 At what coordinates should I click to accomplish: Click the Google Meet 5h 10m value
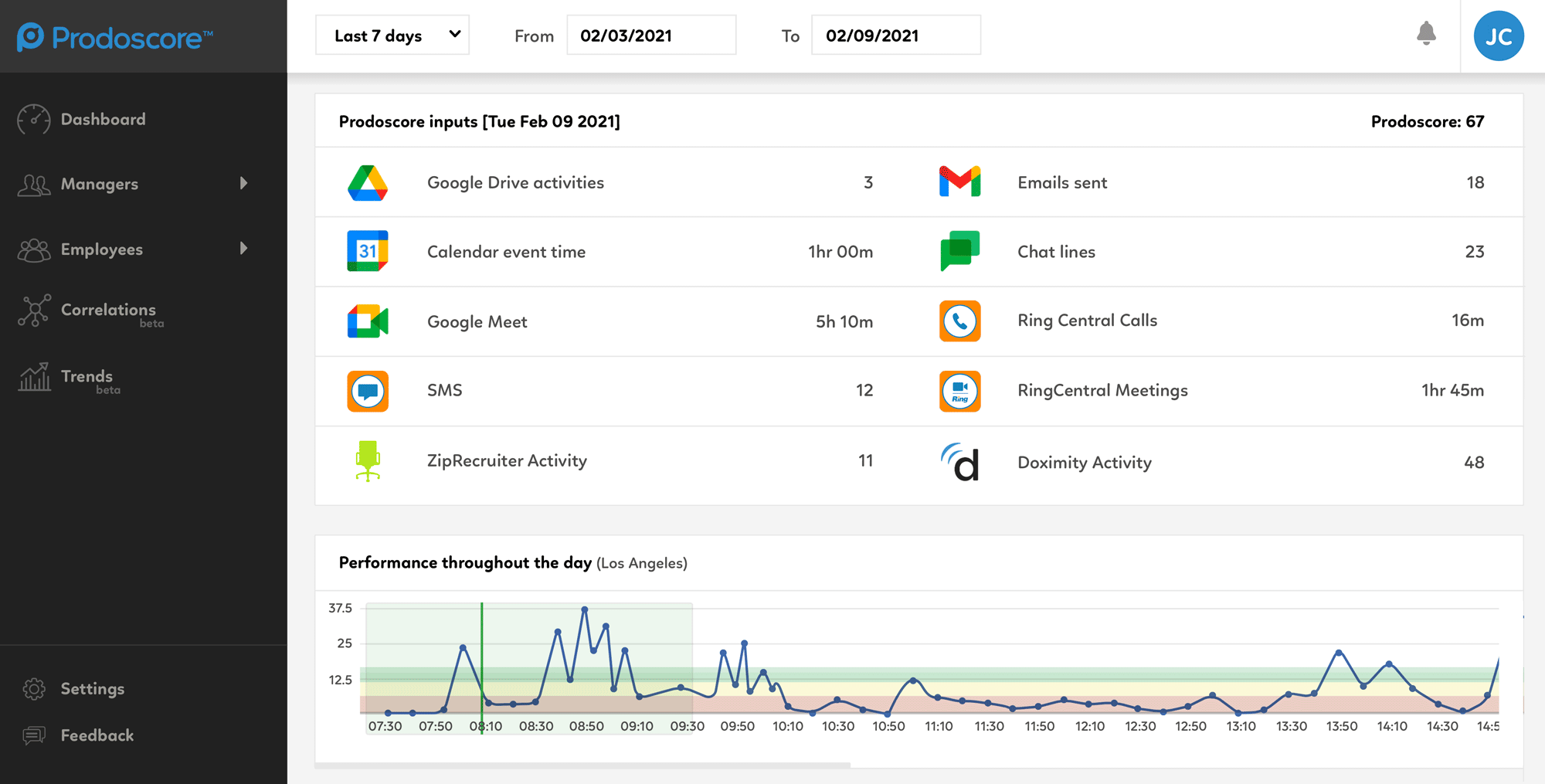(844, 322)
